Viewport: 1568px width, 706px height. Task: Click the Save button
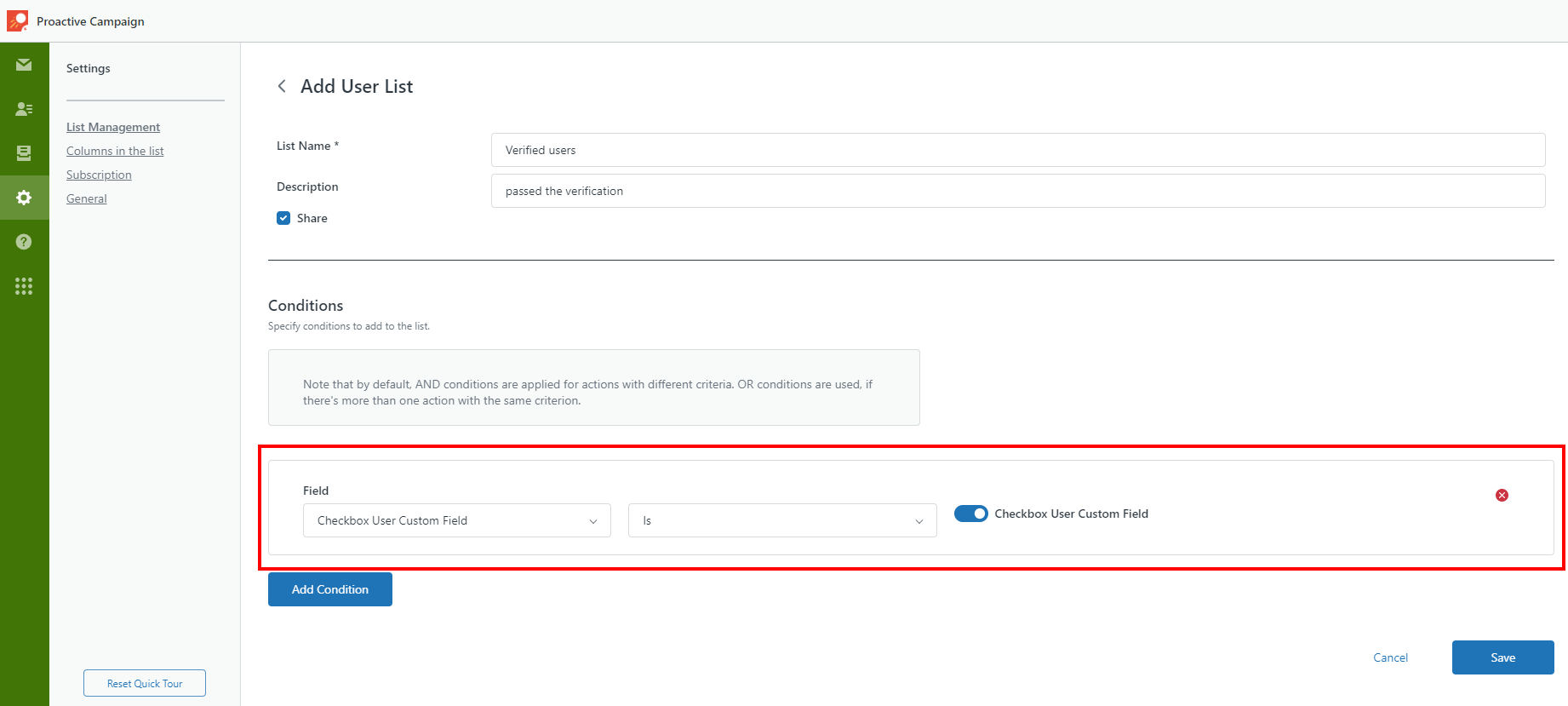coord(1502,657)
